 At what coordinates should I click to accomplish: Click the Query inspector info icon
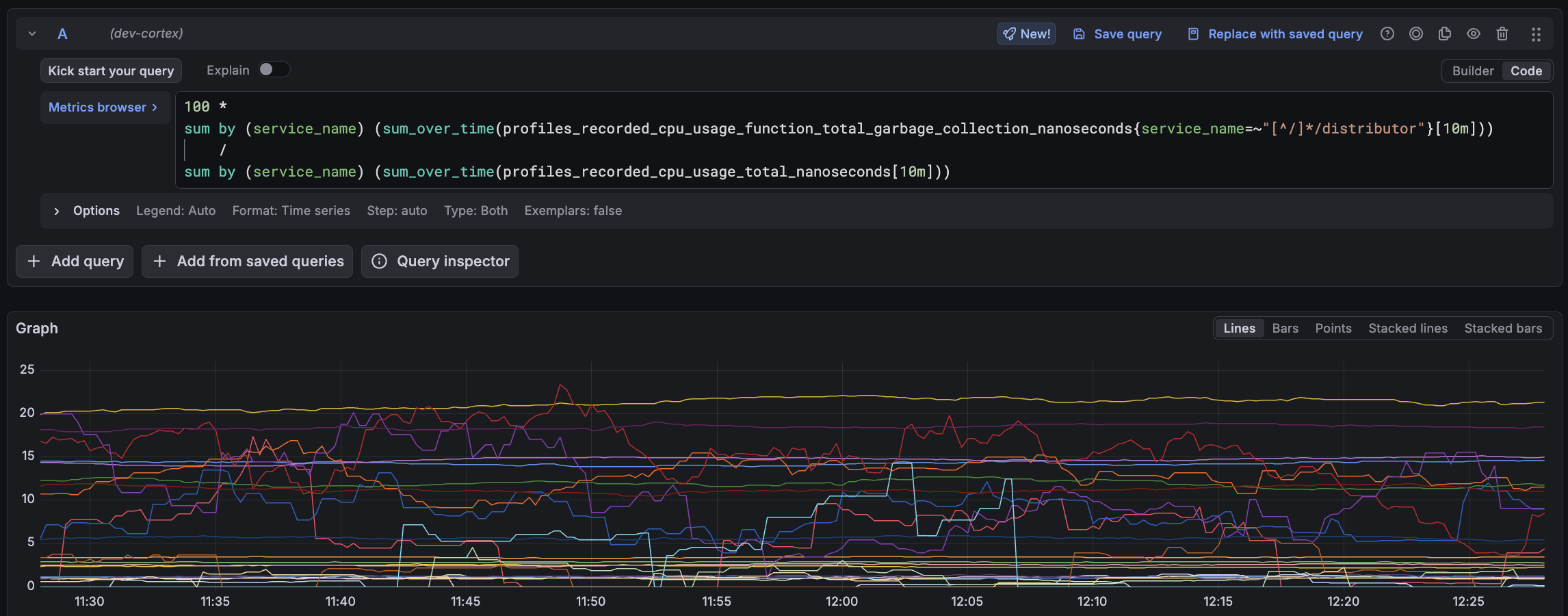point(380,261)
